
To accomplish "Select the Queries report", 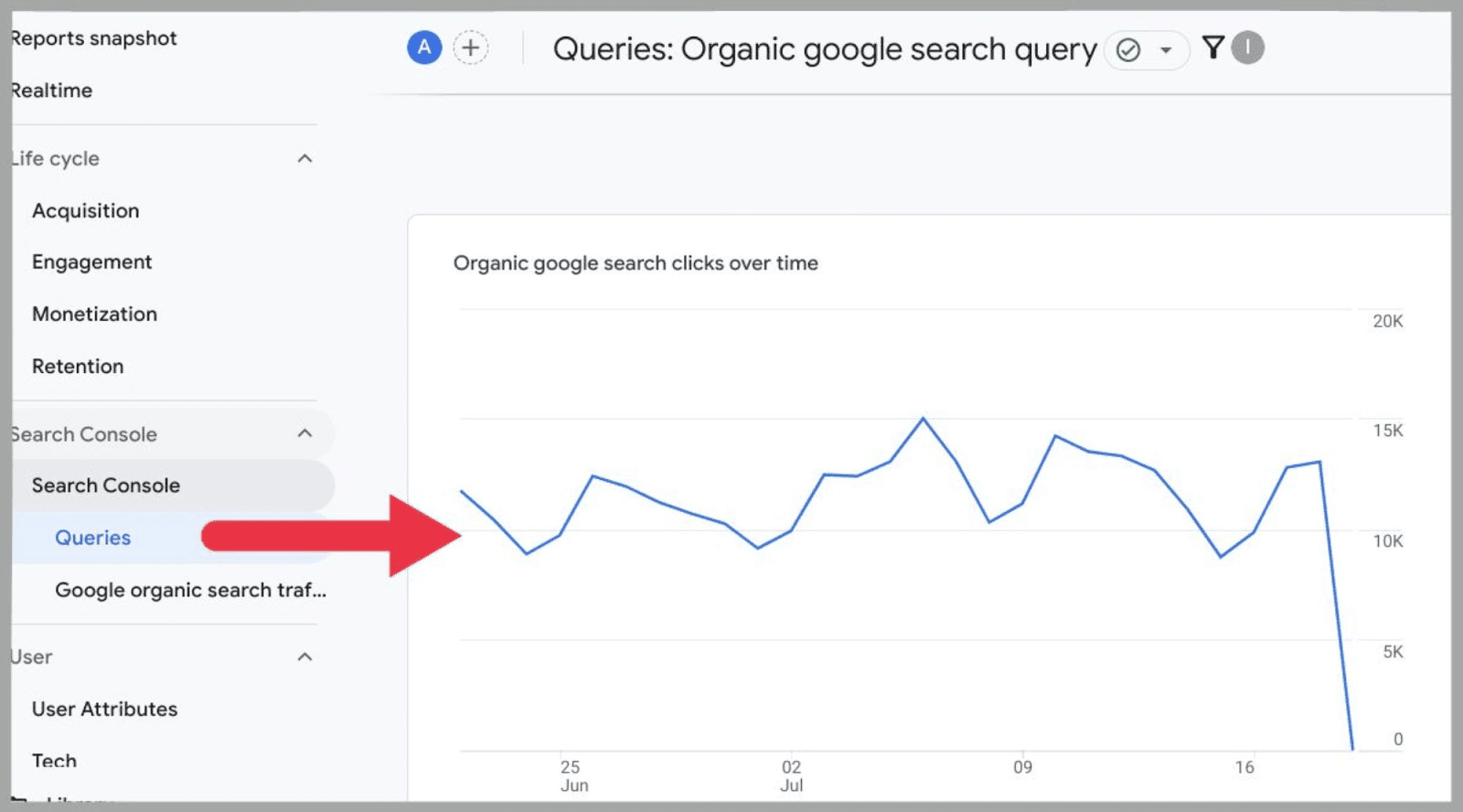I will pyautogui.click(x=92, y=538).
